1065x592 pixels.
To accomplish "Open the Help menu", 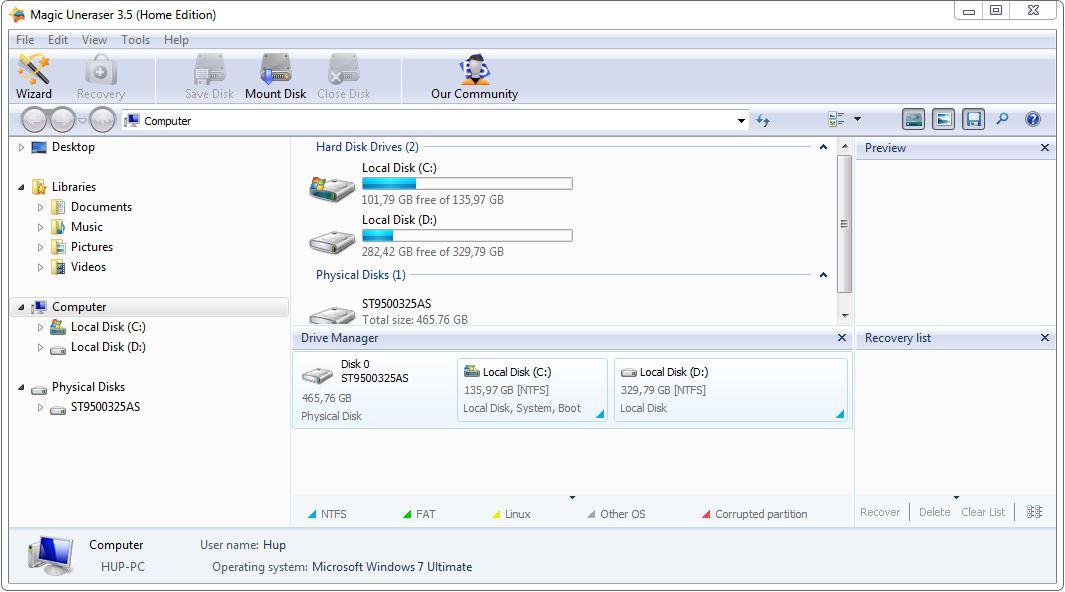I will 176,40.
